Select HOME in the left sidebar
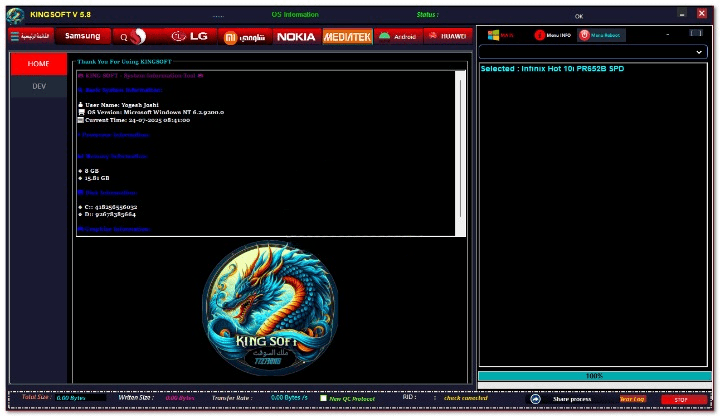The width and height of the screenshot is (720, 416). tap(39, 64)
